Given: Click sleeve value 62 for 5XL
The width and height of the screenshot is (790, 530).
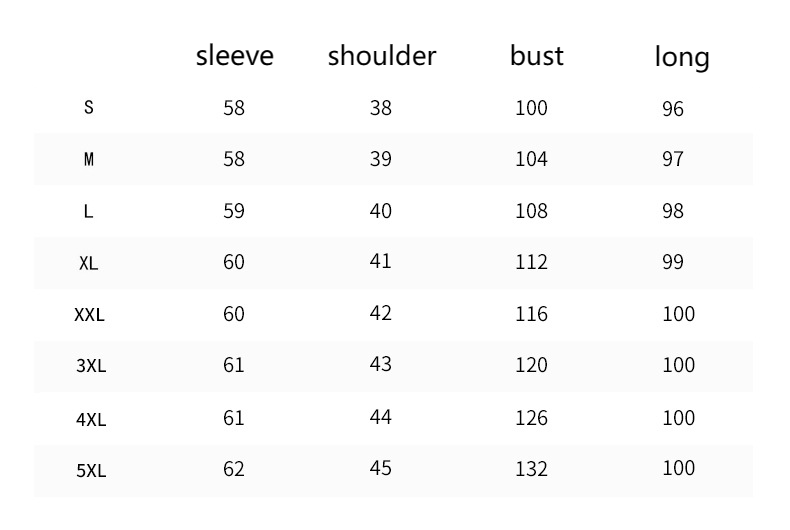Looking at the screenshot, I should [233, 468].
